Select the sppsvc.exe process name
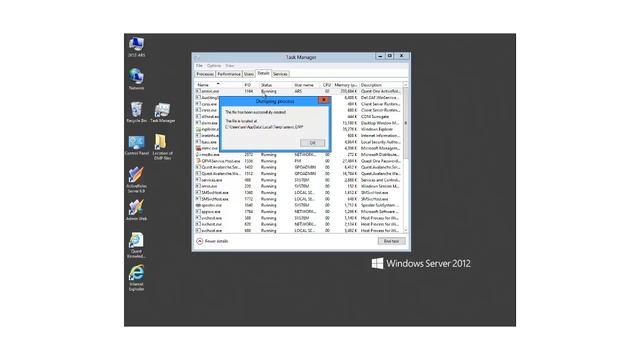 (x=211, y=211)
